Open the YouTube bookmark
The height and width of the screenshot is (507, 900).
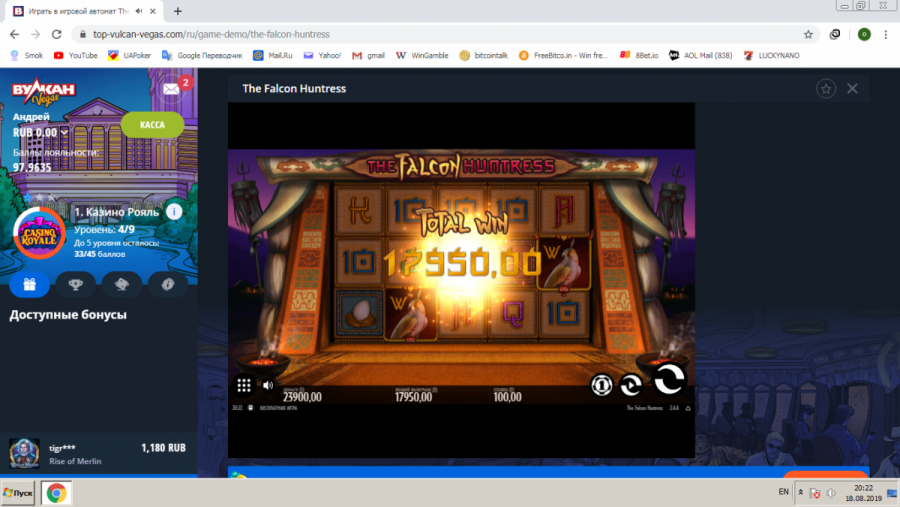[x=76, y=56]
